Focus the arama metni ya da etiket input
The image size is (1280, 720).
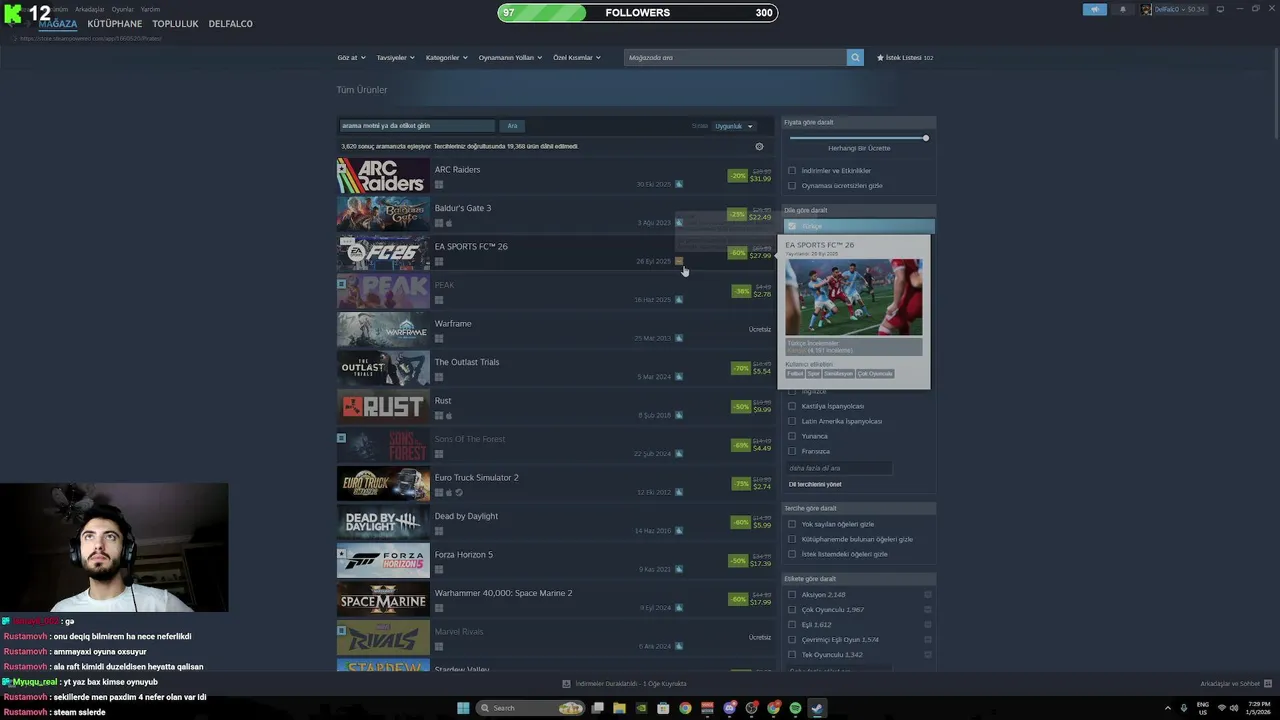(x=417, y=126)
